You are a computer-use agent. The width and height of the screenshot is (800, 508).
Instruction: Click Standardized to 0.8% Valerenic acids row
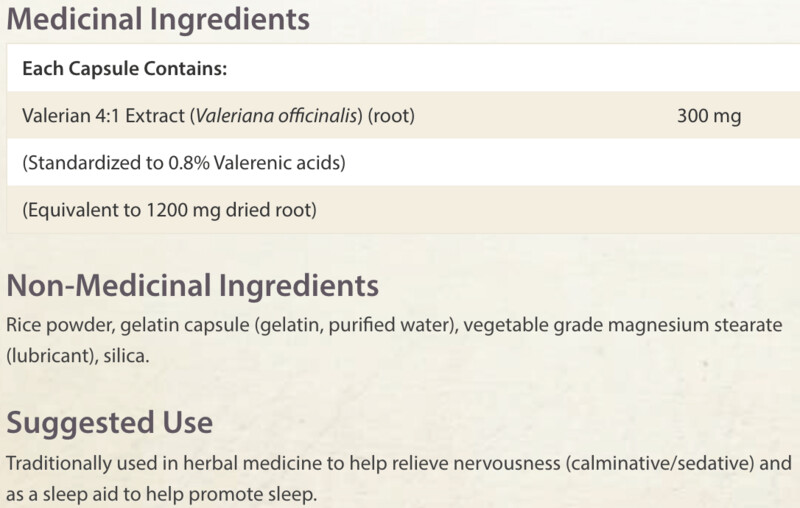pyautogui.click(x=403, y=163)
